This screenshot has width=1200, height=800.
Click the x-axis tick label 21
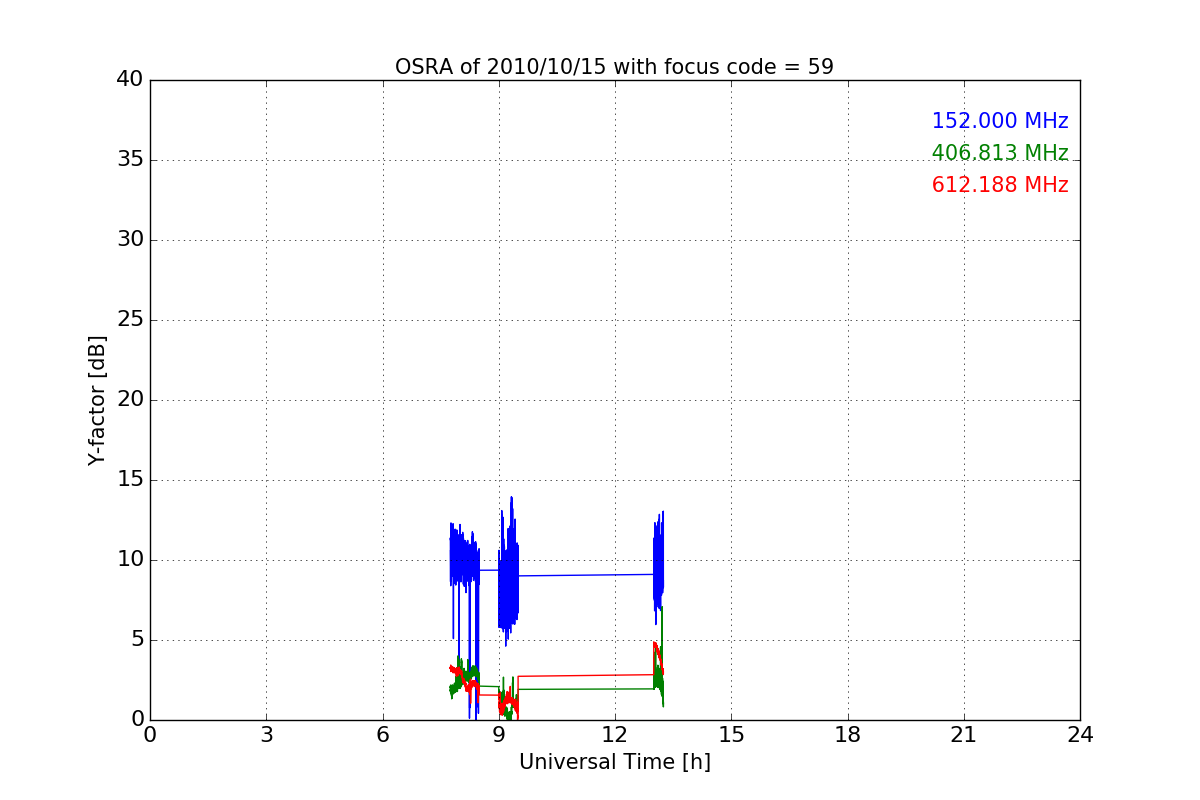point(964,735)
